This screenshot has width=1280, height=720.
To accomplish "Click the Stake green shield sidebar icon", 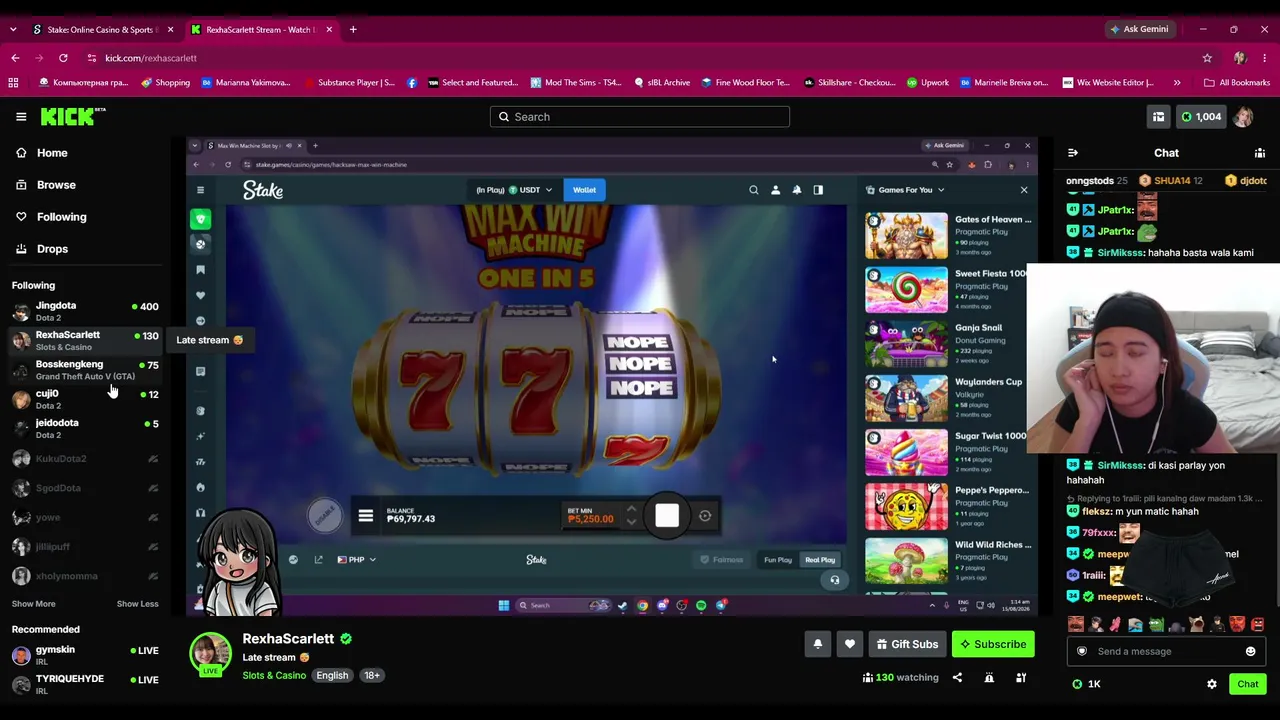I will coord(201,219).
